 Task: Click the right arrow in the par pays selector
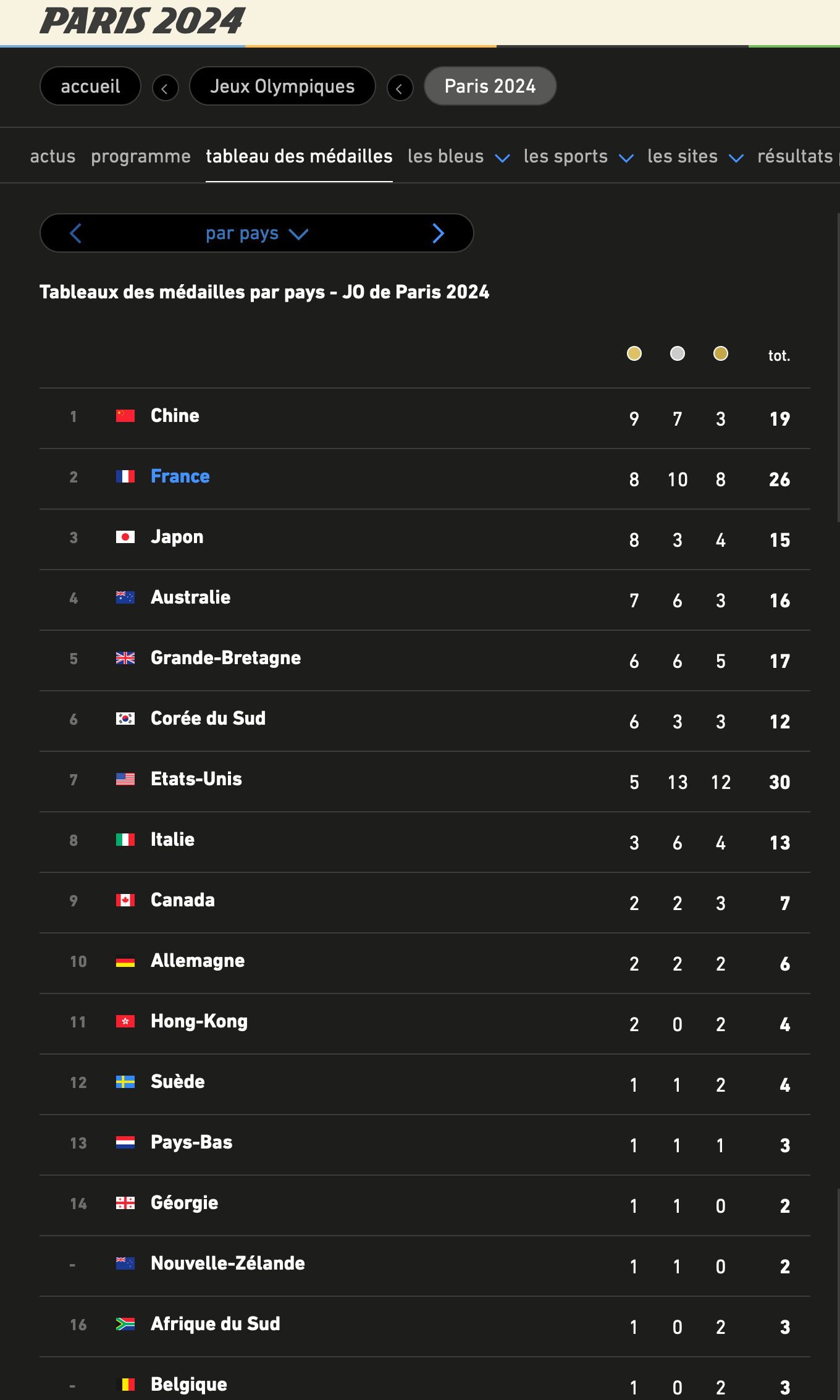pos(438,234)
